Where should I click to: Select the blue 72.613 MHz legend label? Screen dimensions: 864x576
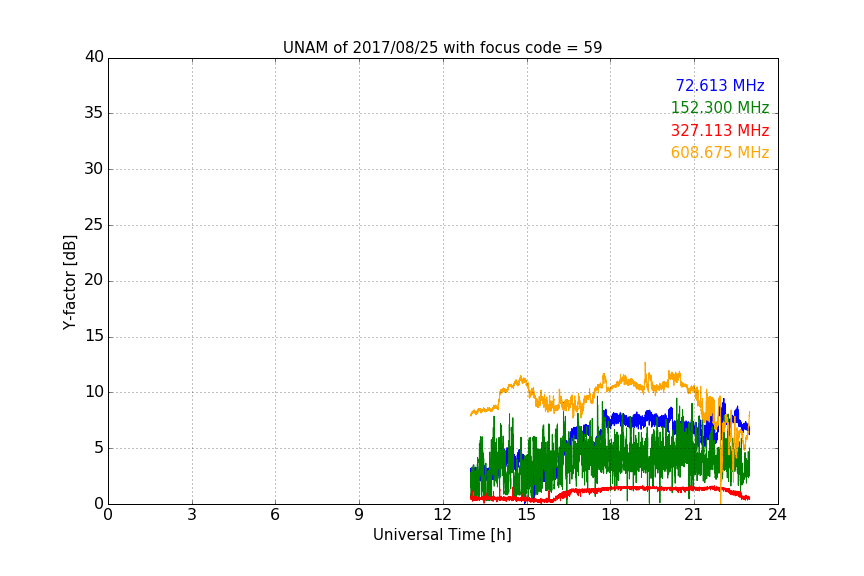(720, 85)
